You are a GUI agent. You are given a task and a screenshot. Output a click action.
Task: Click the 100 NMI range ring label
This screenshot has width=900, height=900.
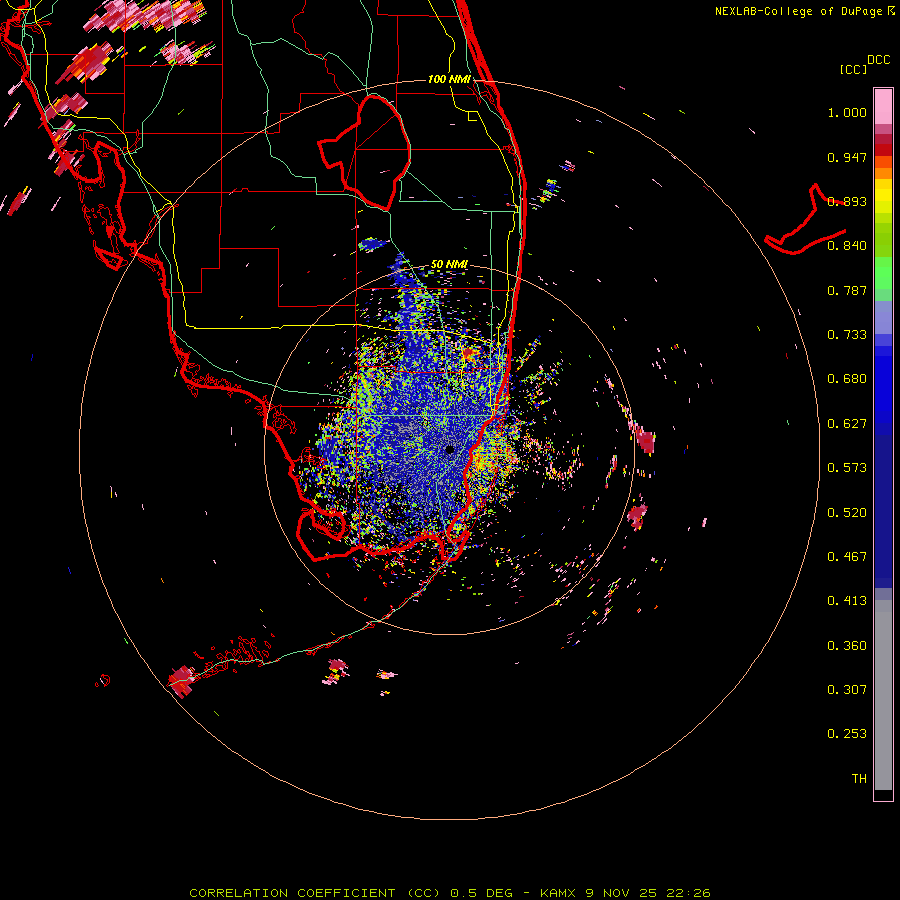pos(449,79)
